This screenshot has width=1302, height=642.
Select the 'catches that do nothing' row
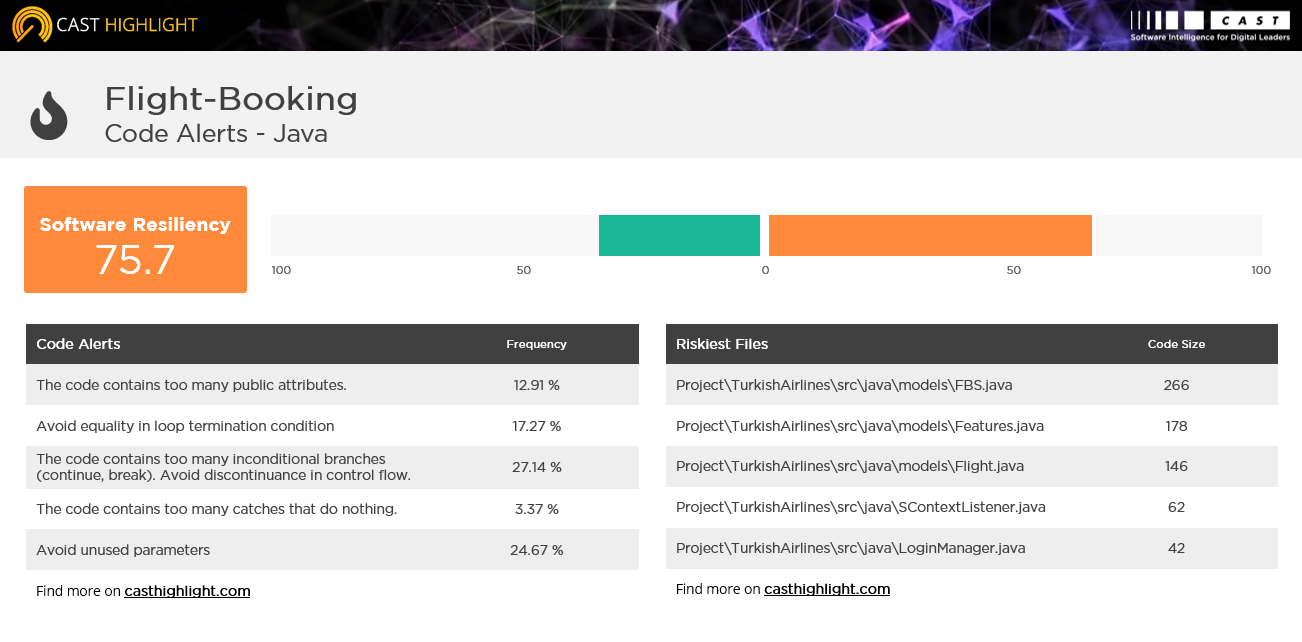click(x=332, y=509)
